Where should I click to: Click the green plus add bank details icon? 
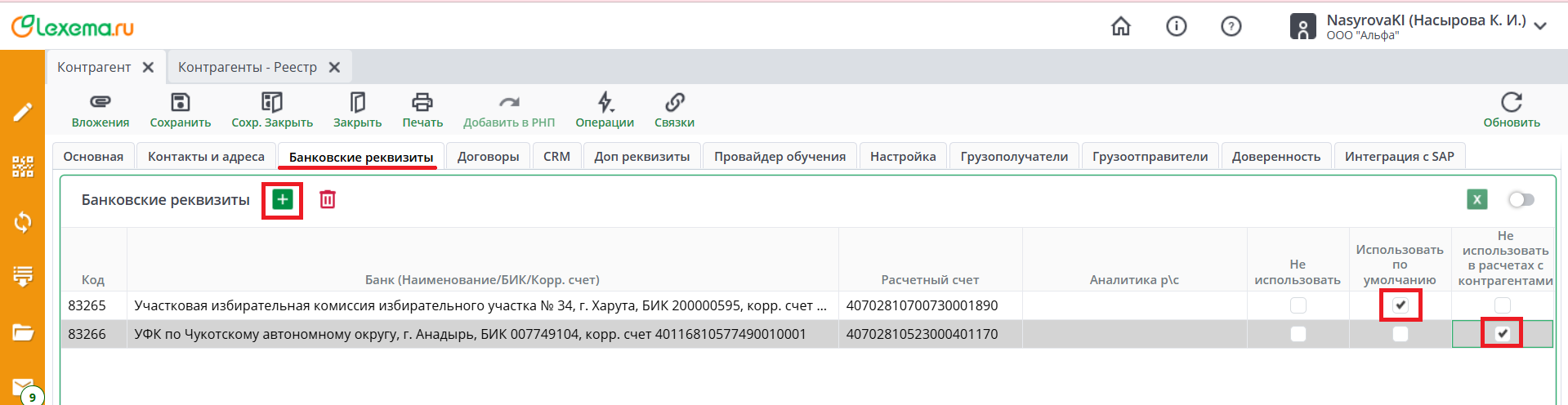(x=283, y=200)
